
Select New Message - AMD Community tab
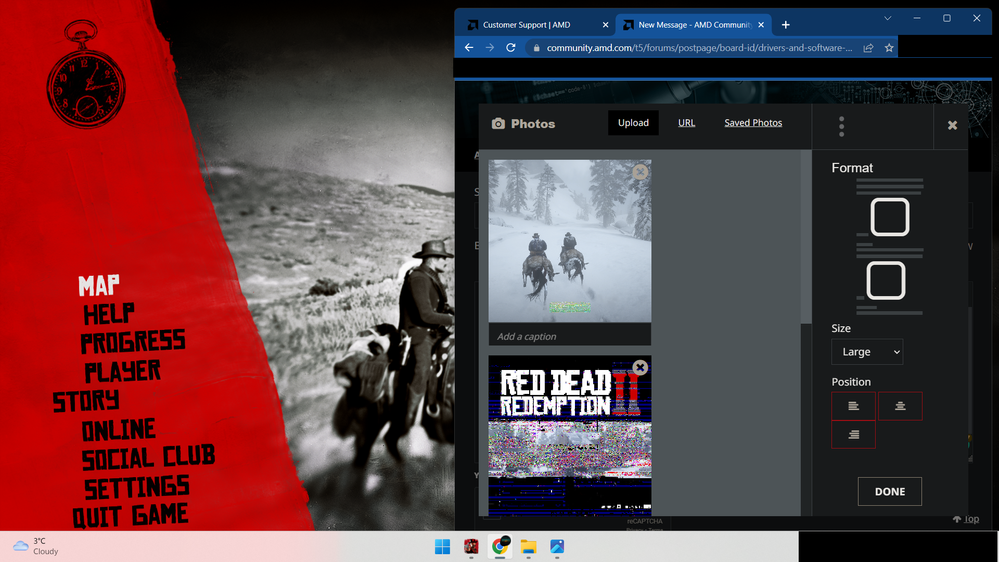694,25
